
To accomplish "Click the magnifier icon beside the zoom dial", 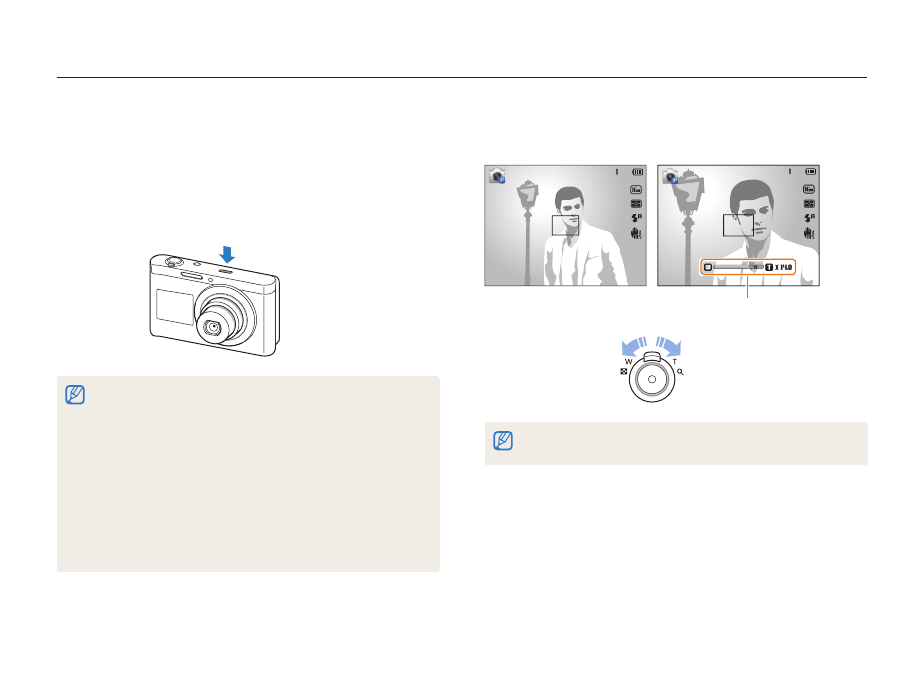I will [x=681, y=372].
